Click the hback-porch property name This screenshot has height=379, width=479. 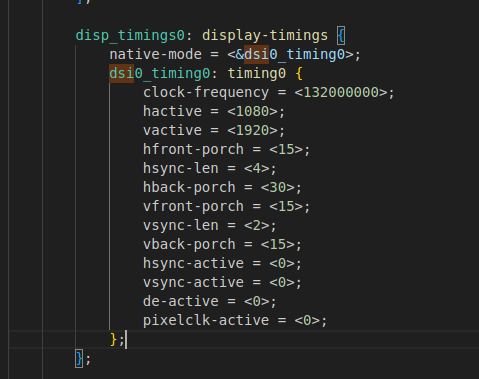(x=189, y=187)
